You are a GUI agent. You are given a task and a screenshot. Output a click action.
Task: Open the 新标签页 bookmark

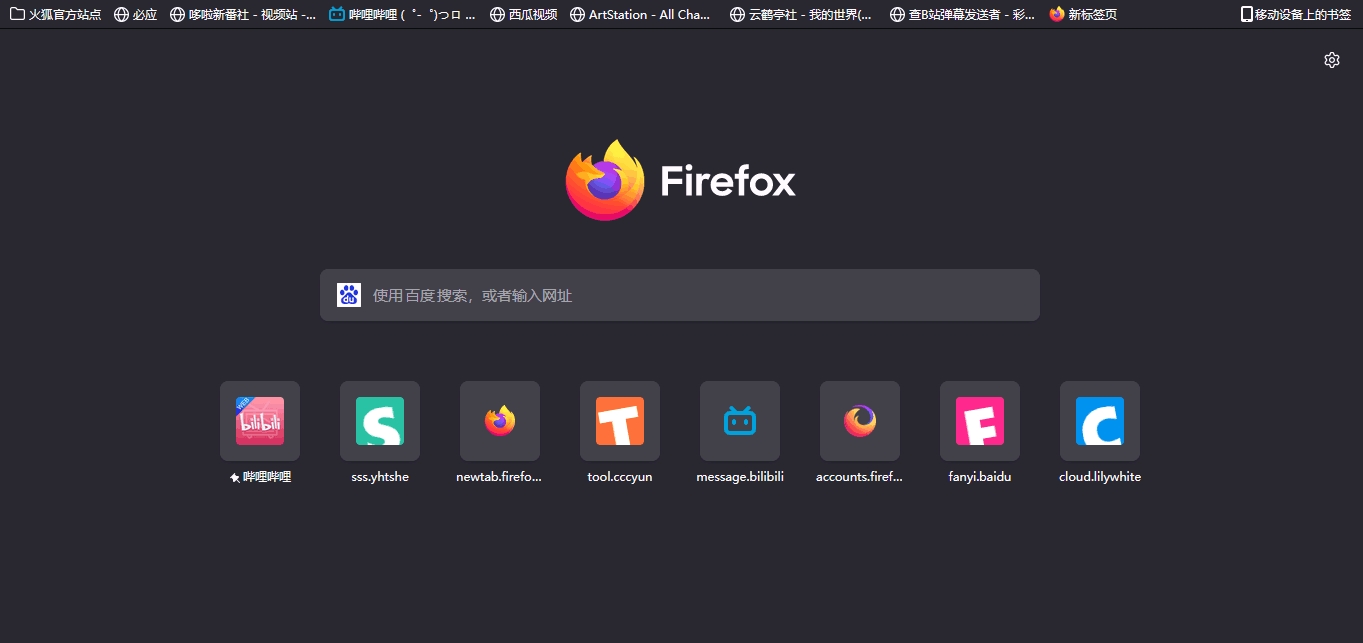point(1083,15)
